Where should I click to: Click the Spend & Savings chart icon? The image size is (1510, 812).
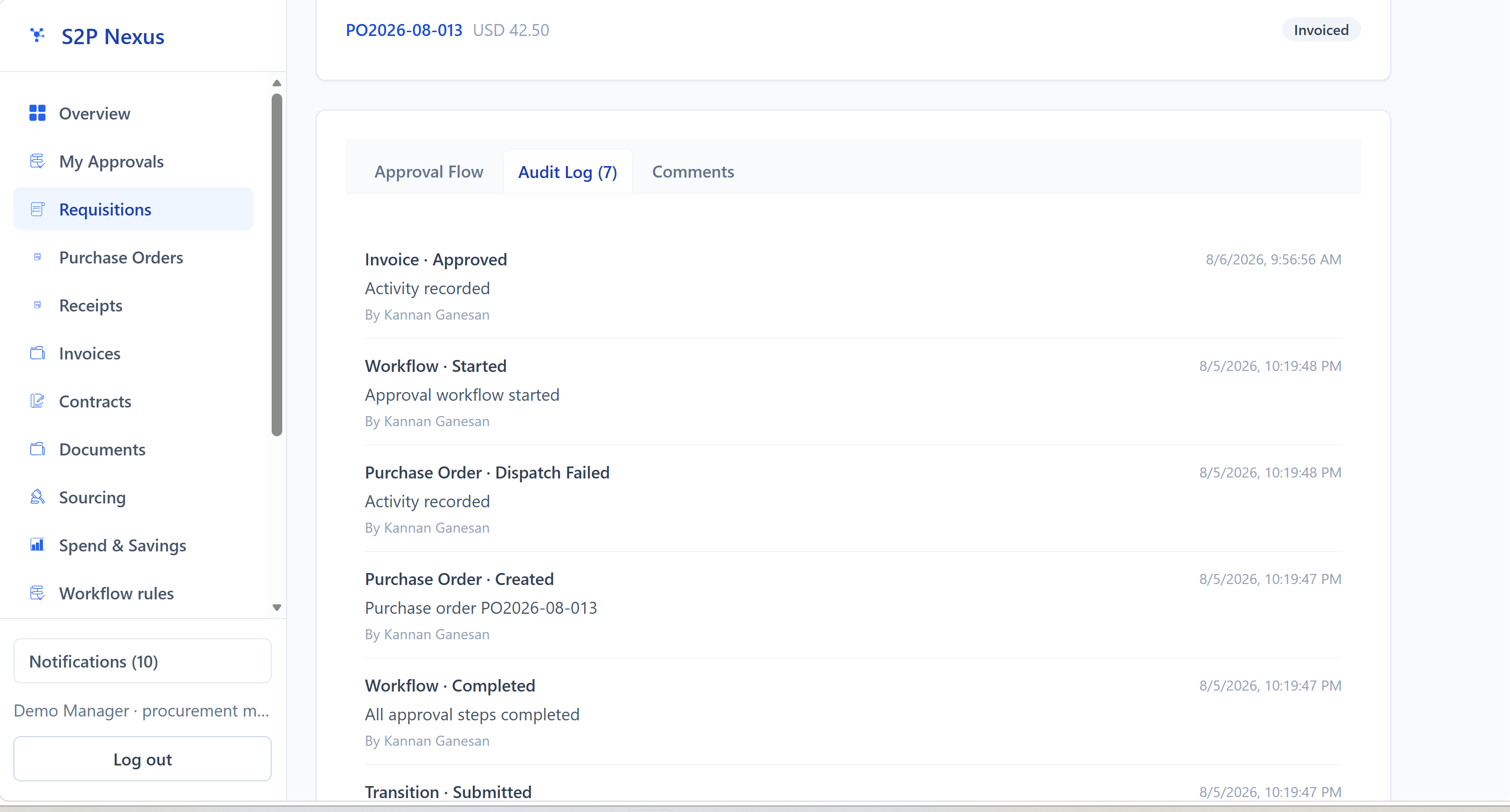point(37,545)
